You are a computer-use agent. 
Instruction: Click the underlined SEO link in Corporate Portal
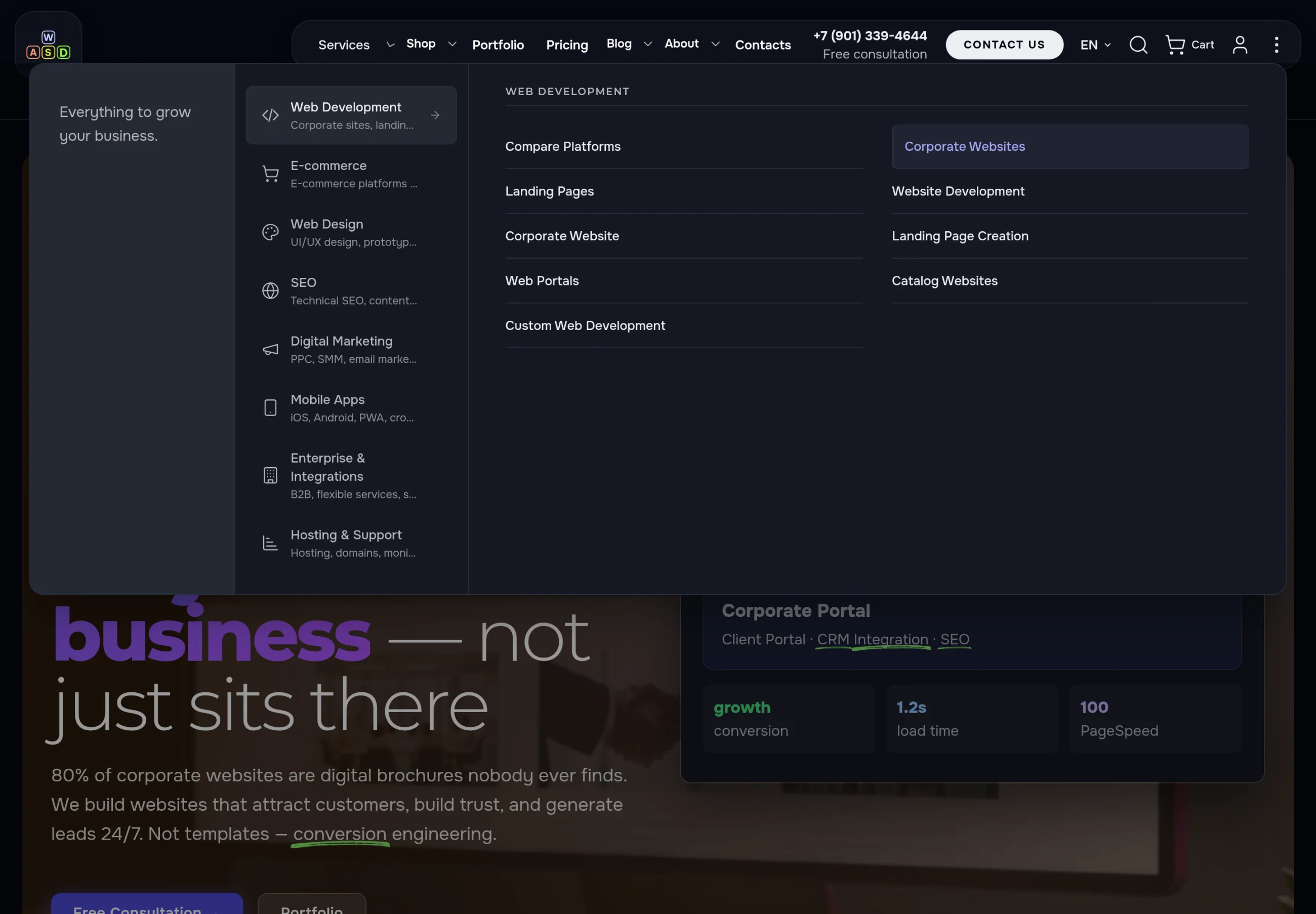pyautogui.click(x=955, y=640)
